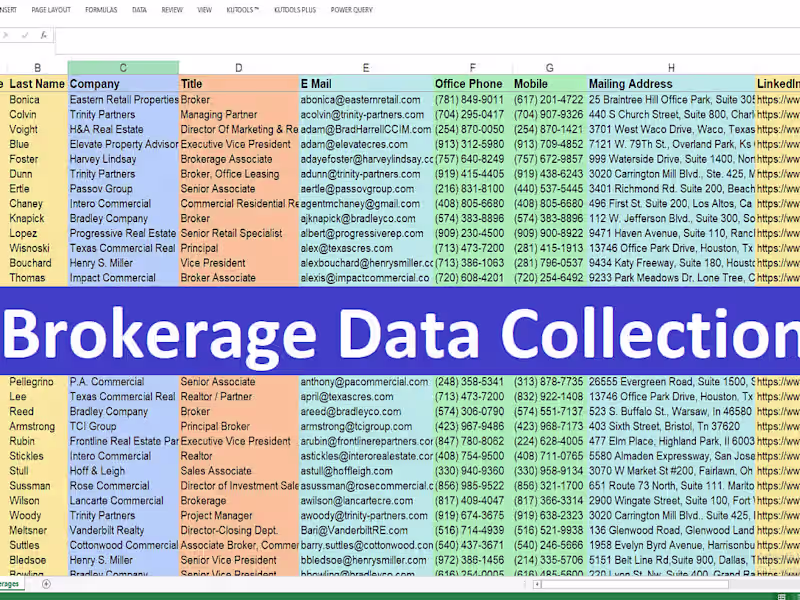Switch to the PAGE LAYOUT tab
The width and height of the screenshot is (800, 600).
click(x=50, y=10)
